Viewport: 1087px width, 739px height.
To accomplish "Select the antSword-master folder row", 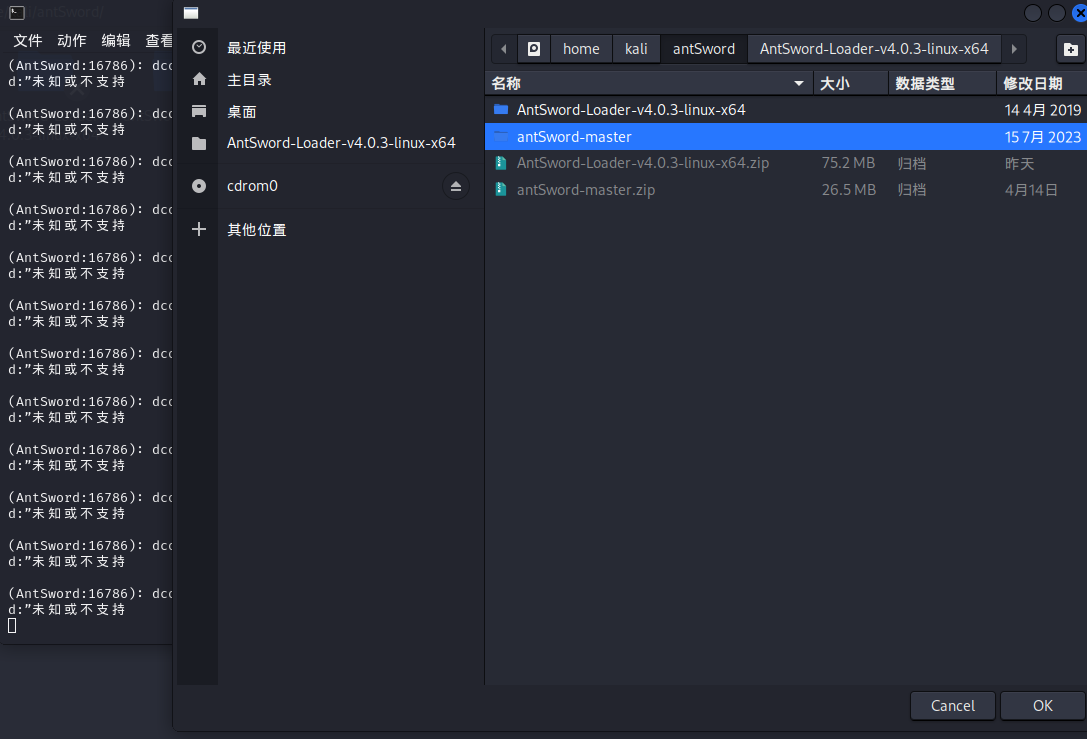I will [x=785, y=137].
